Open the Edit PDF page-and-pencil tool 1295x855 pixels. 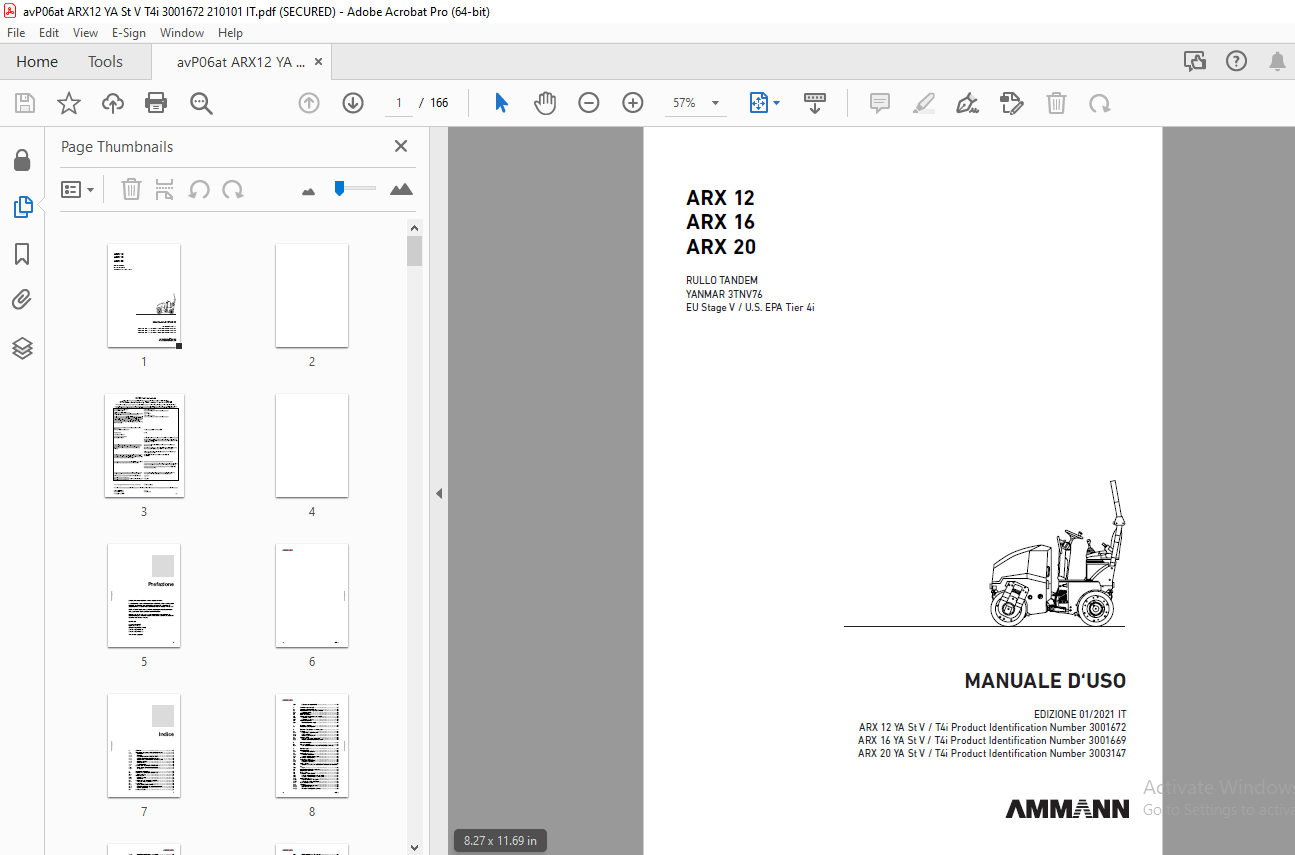click(1012, 103)
